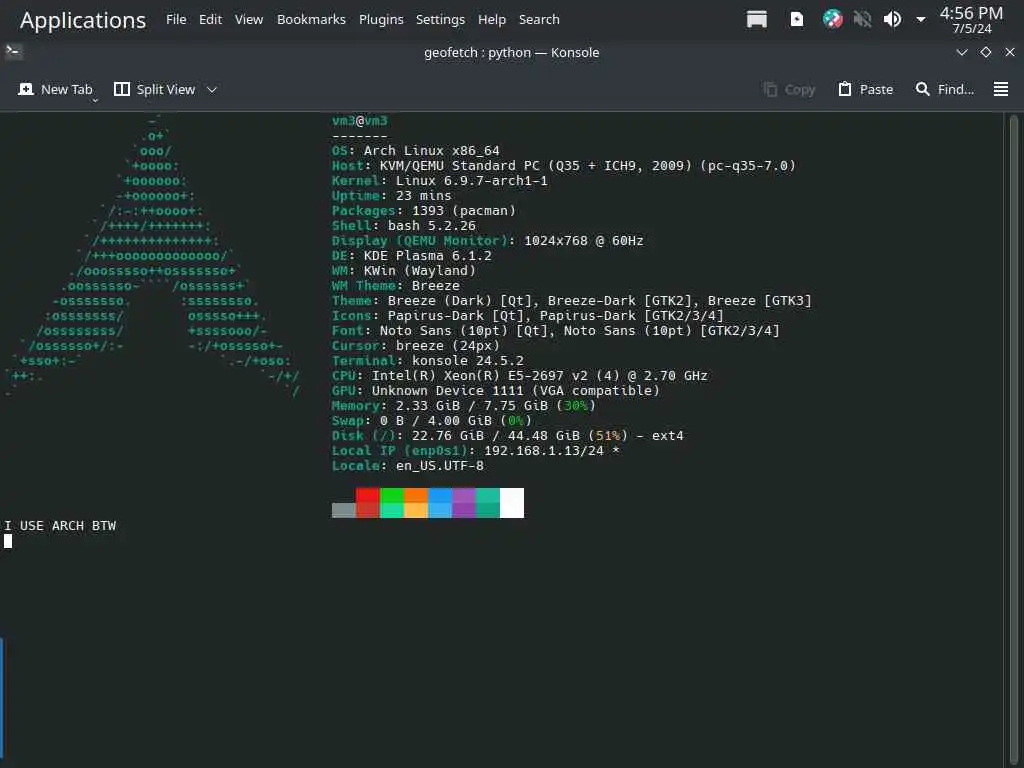This screenshot has width=1024, height=768.
Task: Click the terminal cursor block
Action: (x=8, y=541)
